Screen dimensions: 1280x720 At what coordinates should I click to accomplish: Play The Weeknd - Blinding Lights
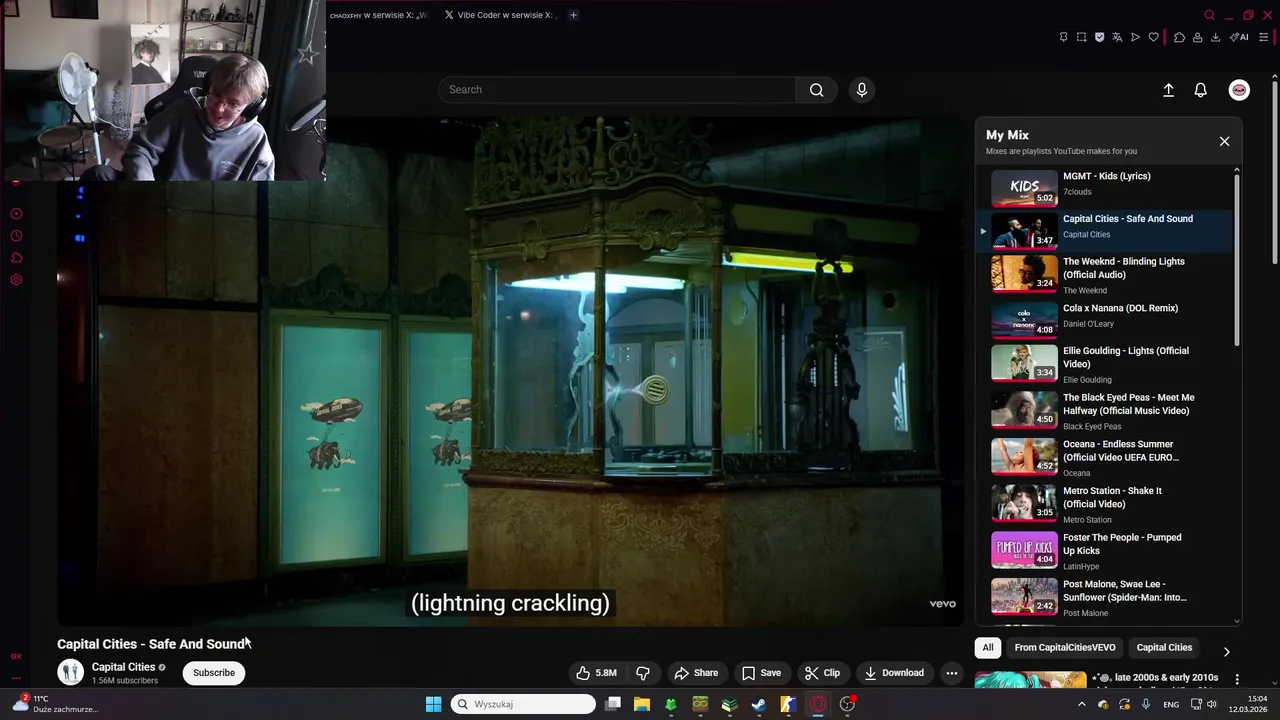(1105, 275)
